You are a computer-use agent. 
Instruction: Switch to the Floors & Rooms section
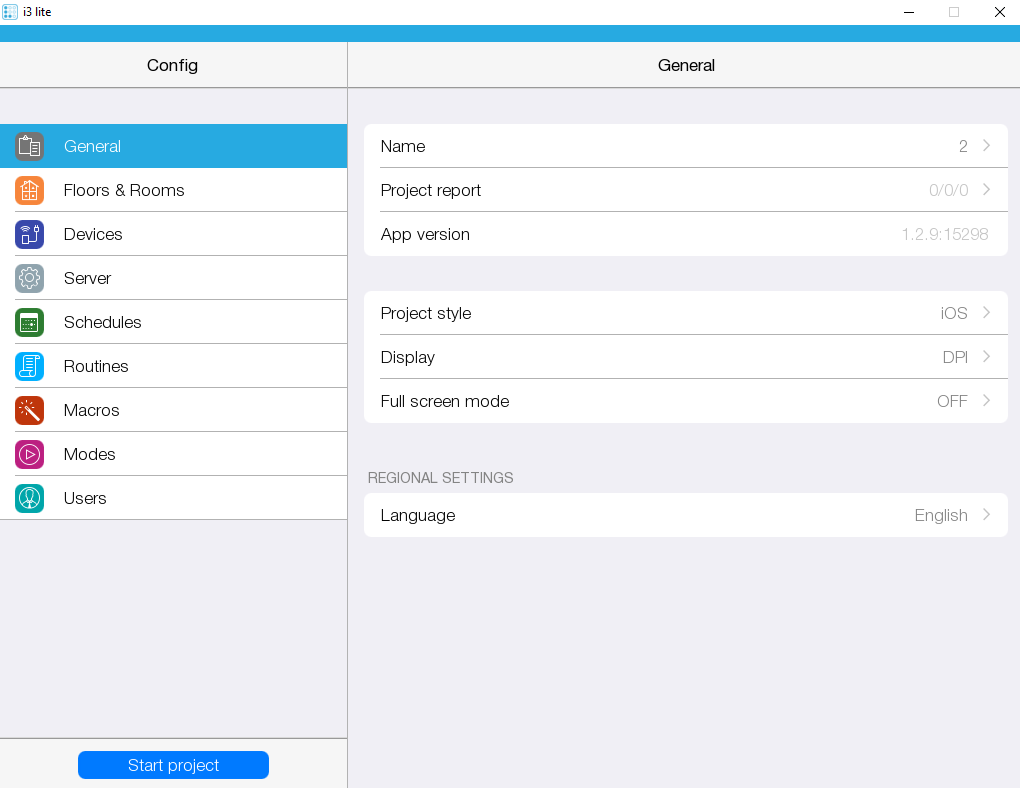[124, 190]
